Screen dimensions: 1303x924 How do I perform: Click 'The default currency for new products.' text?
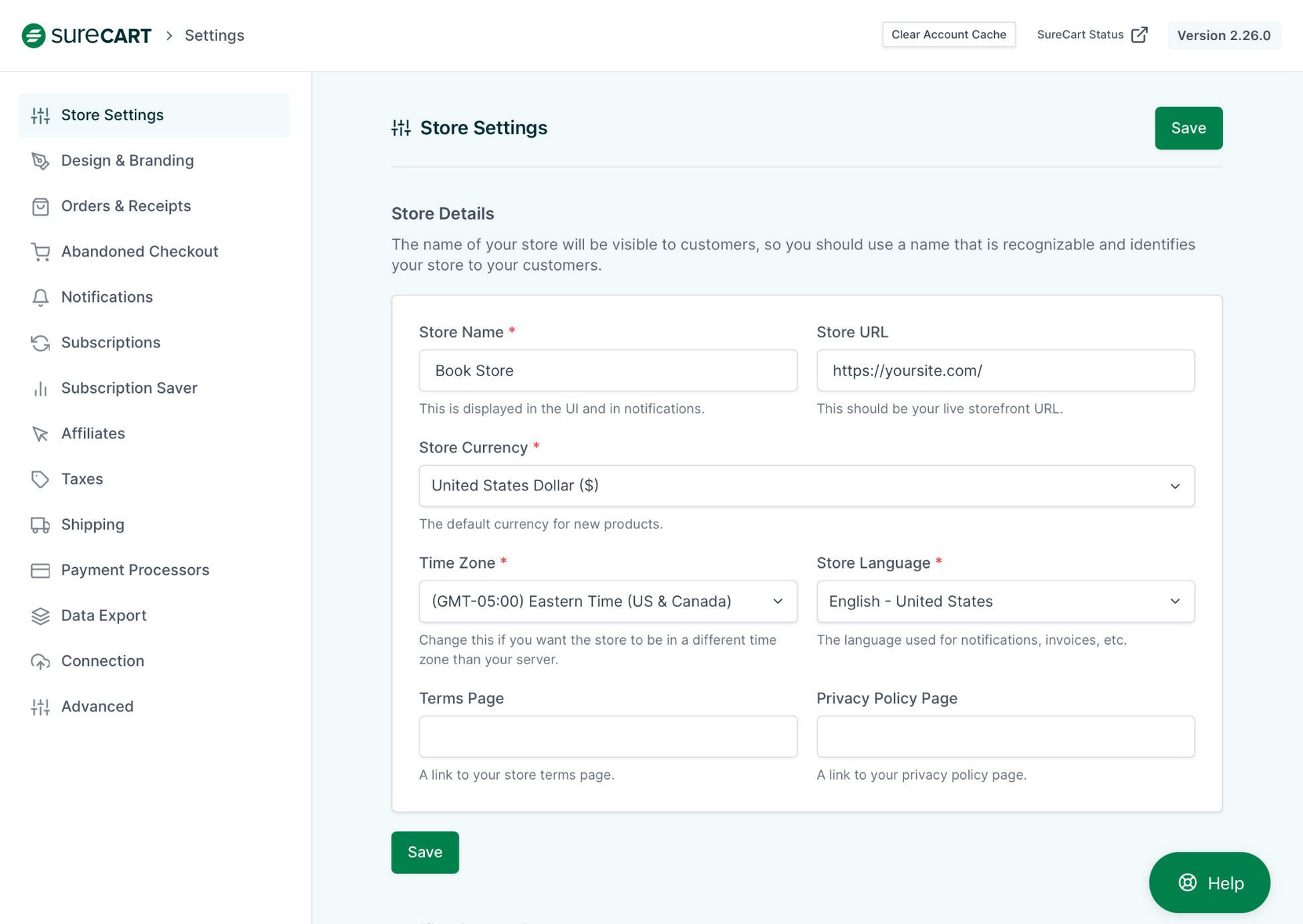click(541, 524)
